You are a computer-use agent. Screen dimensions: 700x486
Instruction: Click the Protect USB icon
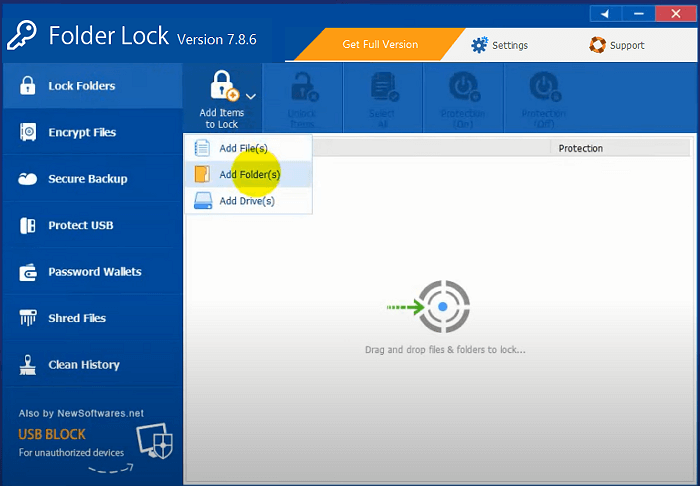click(29, 225)
